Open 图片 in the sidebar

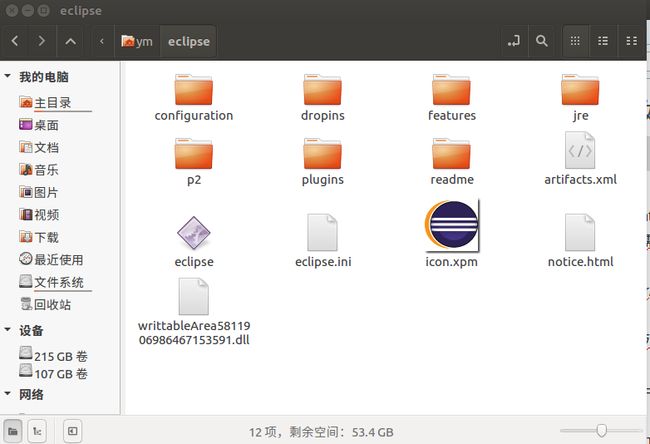pos(39,192)
